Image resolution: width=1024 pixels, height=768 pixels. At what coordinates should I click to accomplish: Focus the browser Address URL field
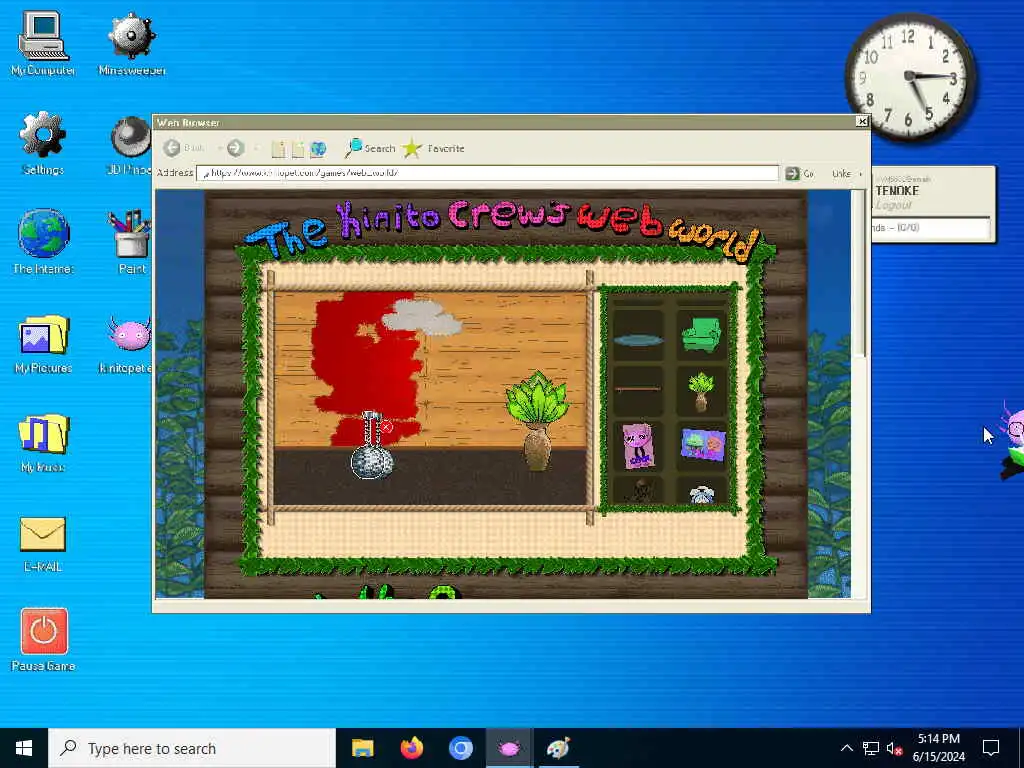point(487,173)
